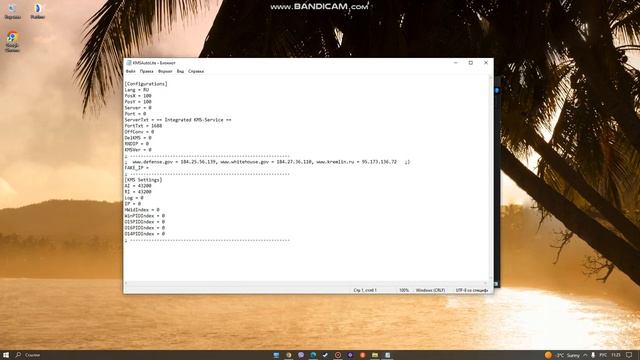Viewport: 640px width, 360px height.
Task: Click the 'Log = 0' line
Action: pyautogui.click(x=134, y=198)
